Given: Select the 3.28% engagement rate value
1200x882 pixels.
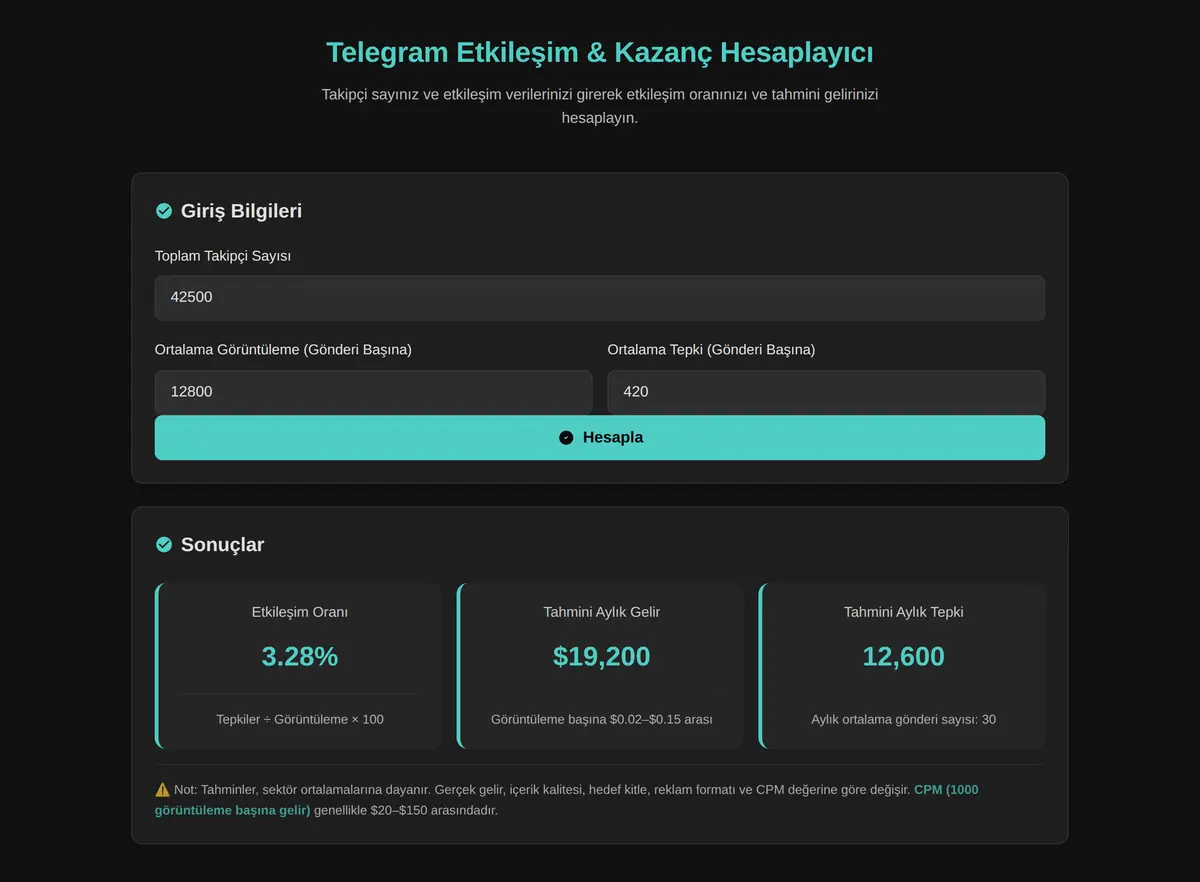Looking at the screenshot, I should point(300,657).
